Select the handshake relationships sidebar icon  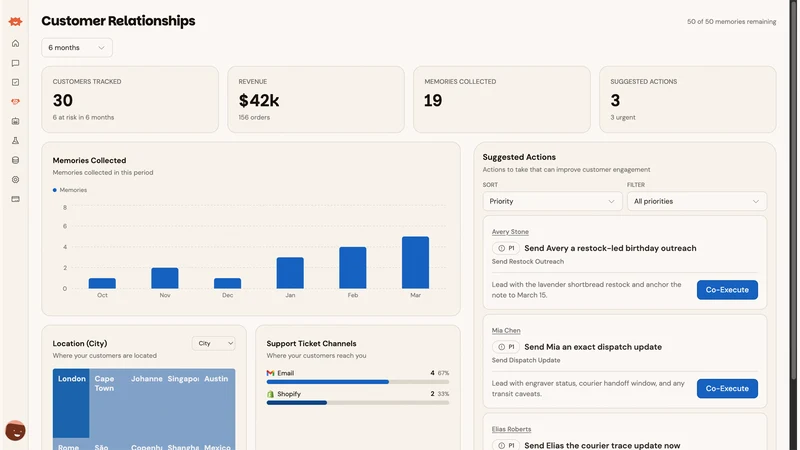(x=15, y=102)
